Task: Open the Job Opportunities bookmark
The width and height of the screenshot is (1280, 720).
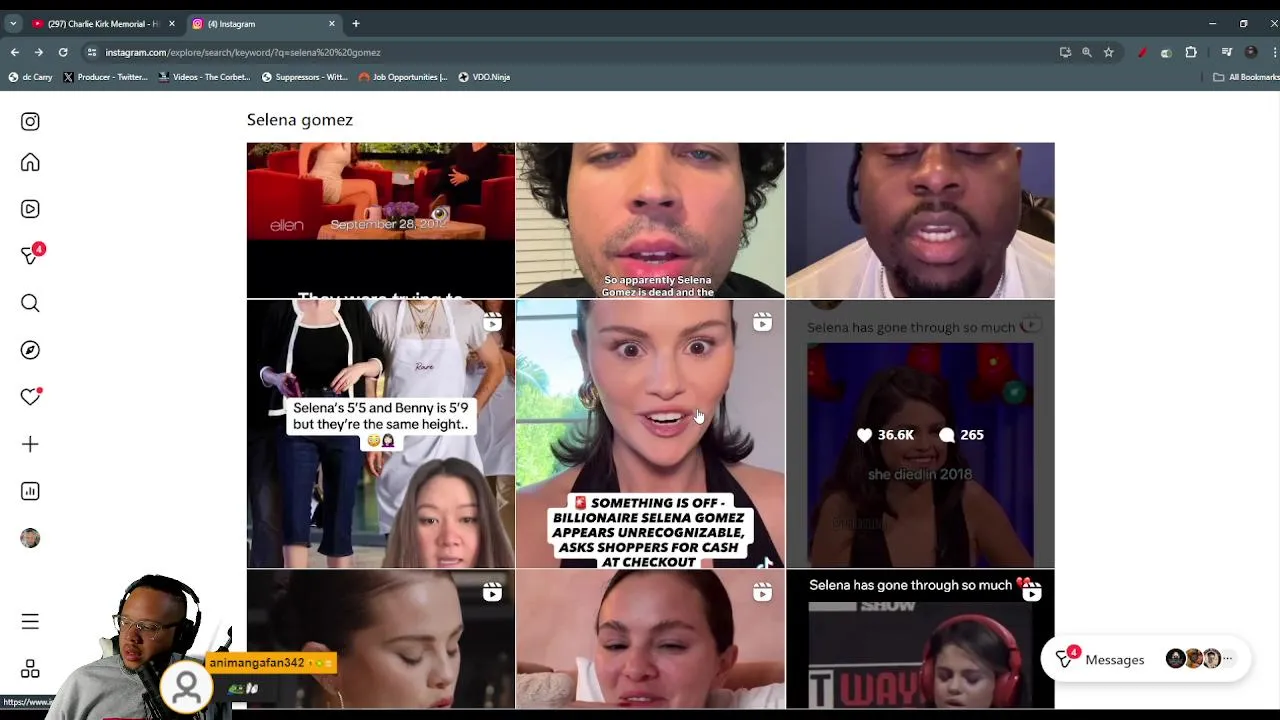Action: pos(403,77)
